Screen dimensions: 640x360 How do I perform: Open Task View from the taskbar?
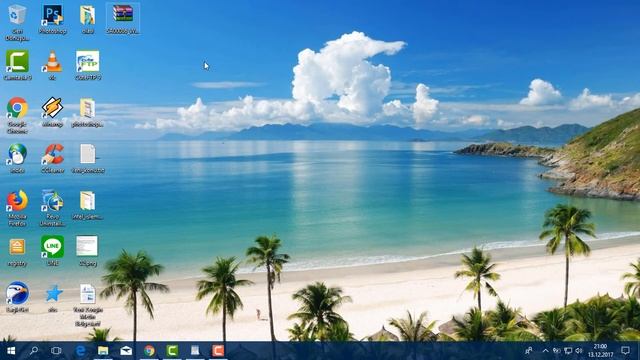click(x=56, y=351)
